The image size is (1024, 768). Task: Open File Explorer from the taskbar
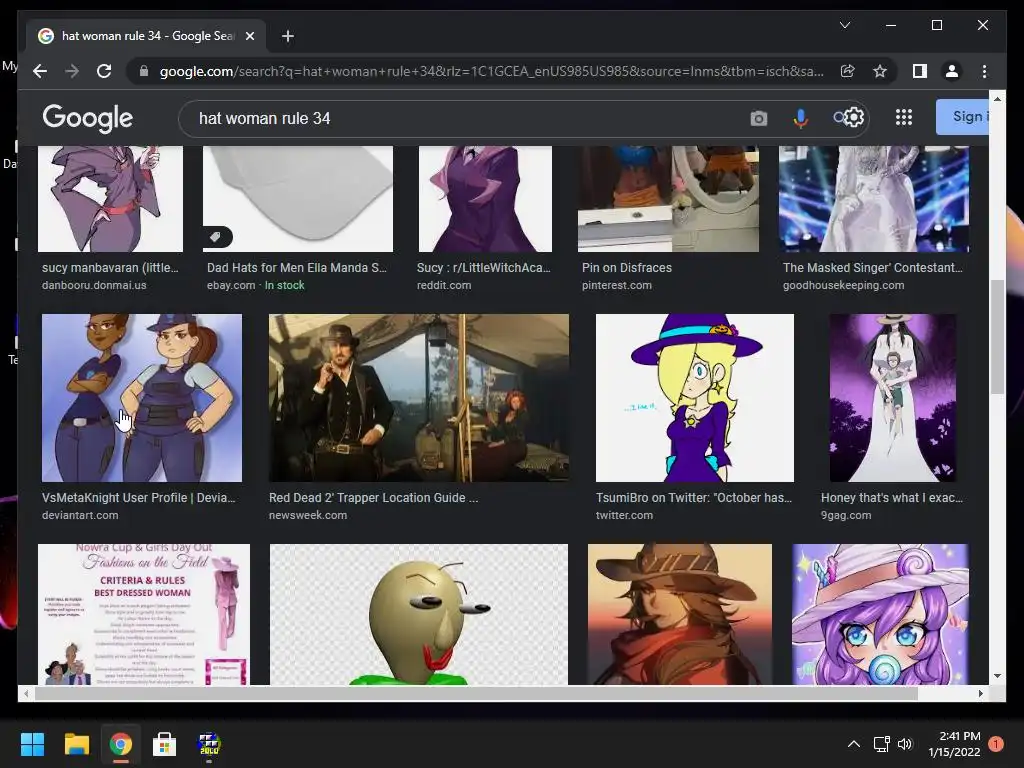[76, 744]
